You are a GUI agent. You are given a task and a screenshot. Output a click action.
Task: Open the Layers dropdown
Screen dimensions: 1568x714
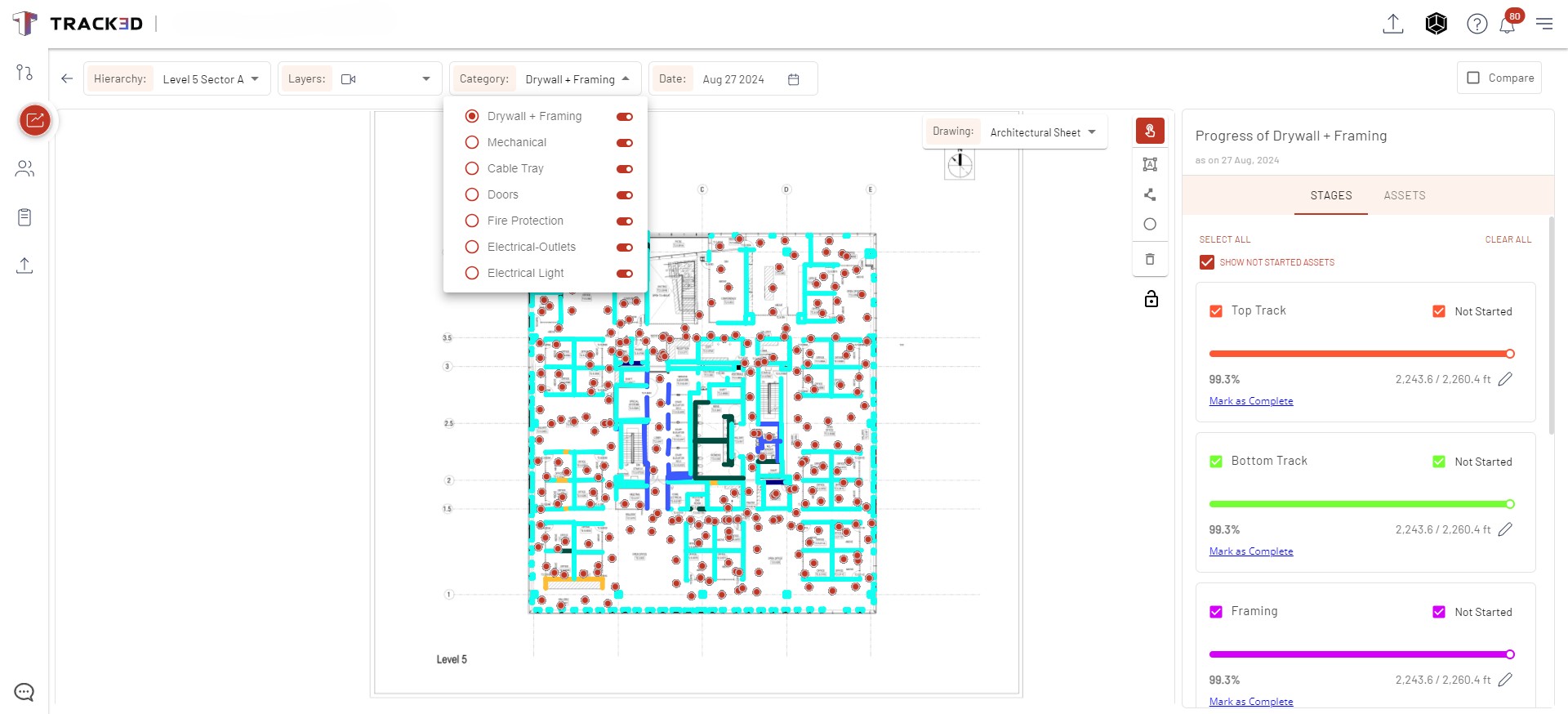click(360, 79)
